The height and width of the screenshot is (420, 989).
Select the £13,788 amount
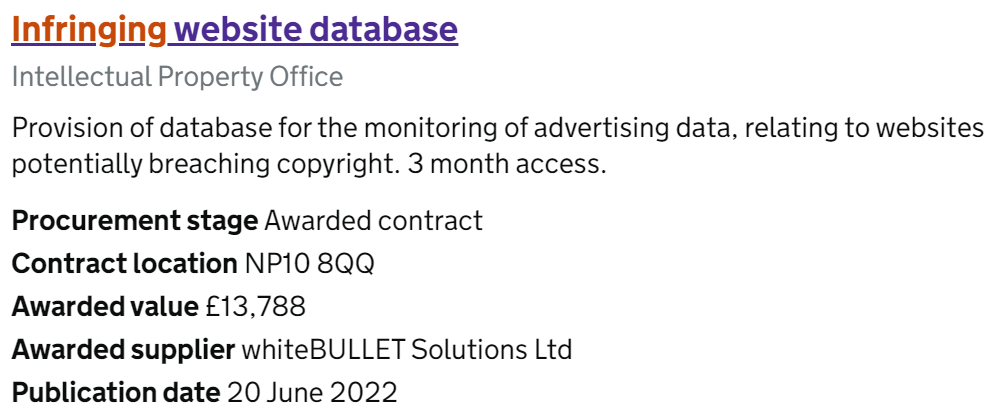(x=255, y=308)
